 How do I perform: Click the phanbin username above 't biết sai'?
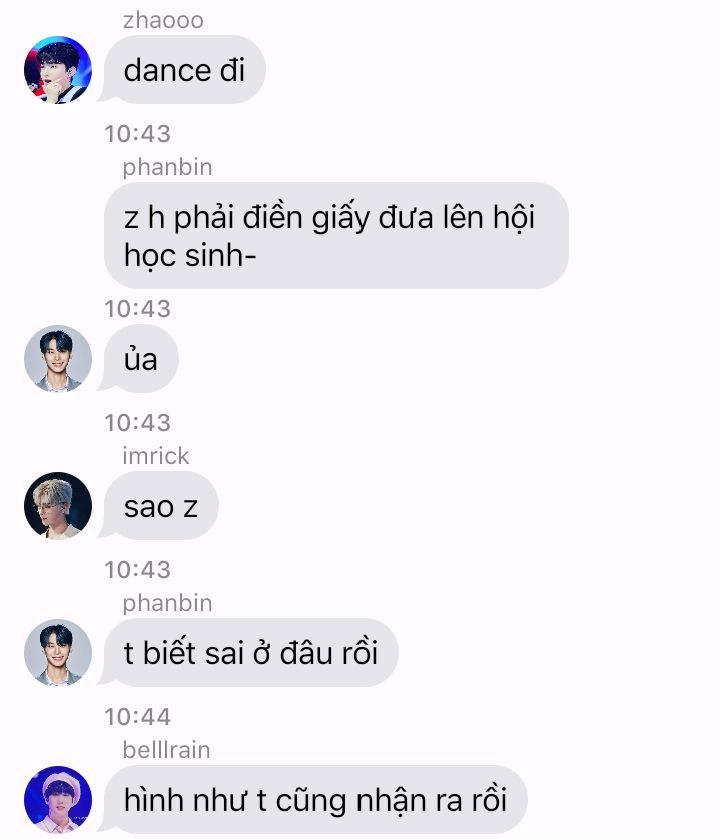pyautogui.click(x=167, y=603)
